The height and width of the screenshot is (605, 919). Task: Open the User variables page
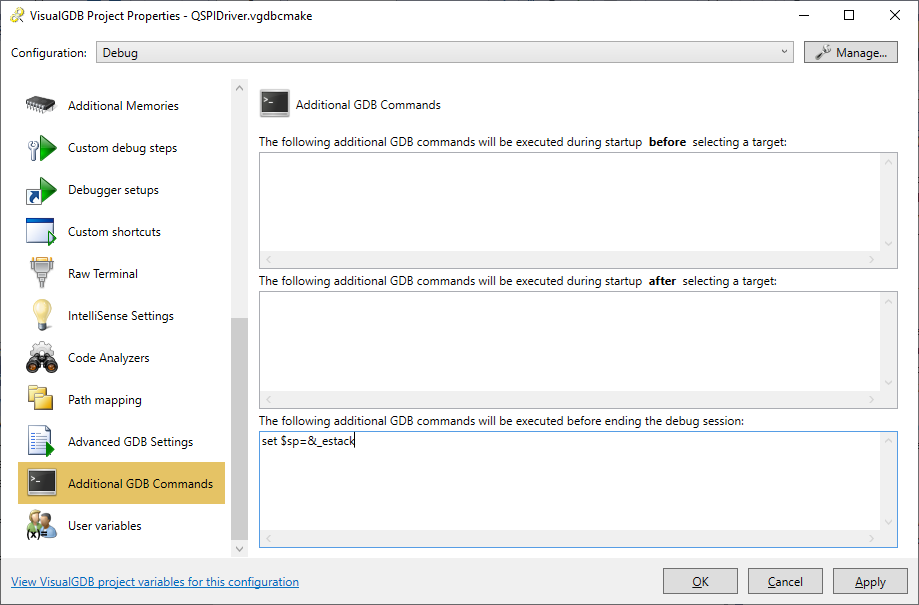click(121, 525)
